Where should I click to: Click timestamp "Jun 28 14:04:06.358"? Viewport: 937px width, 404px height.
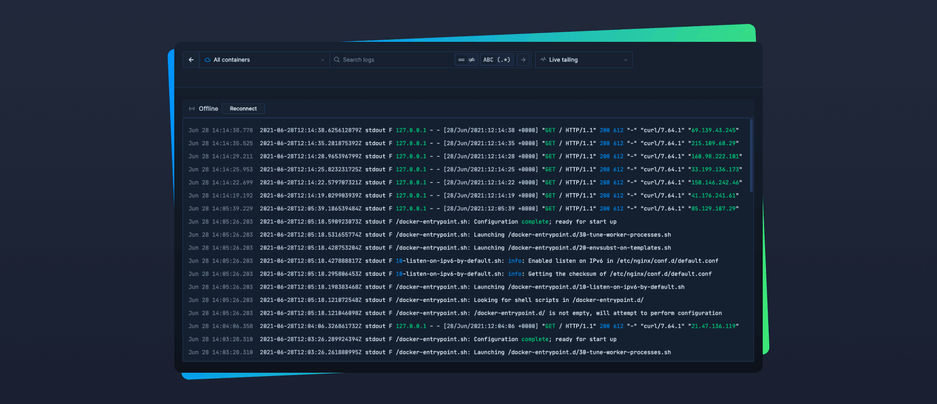coord(221,326)
